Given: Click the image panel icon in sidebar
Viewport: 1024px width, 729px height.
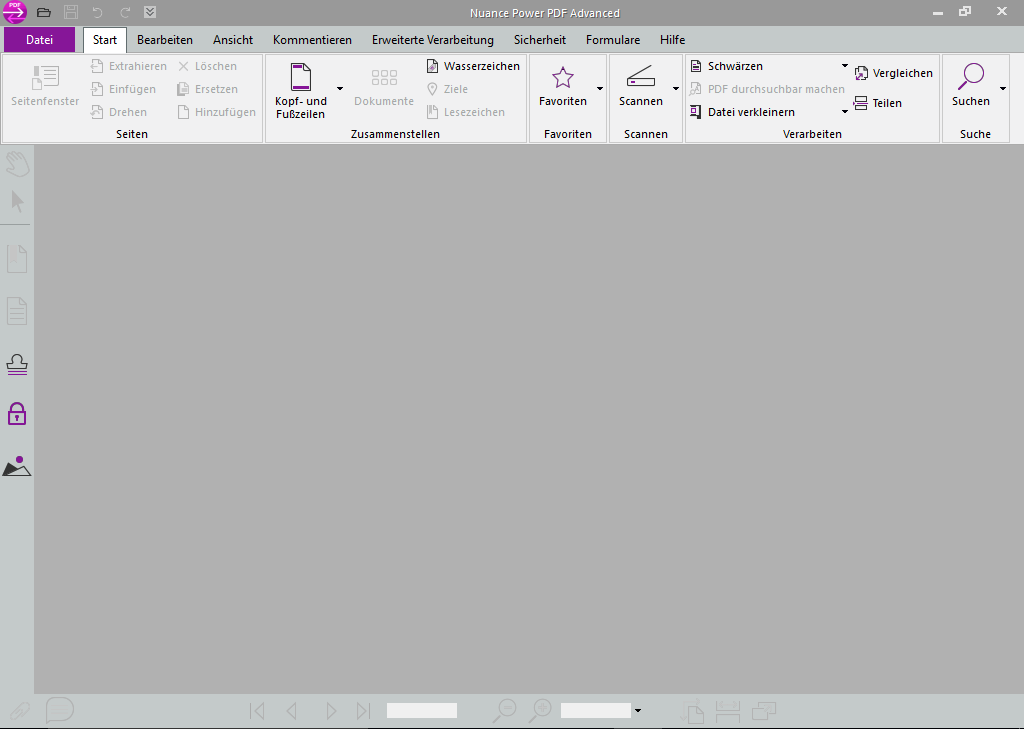Looking at the screenshot, I should [17, 466].
